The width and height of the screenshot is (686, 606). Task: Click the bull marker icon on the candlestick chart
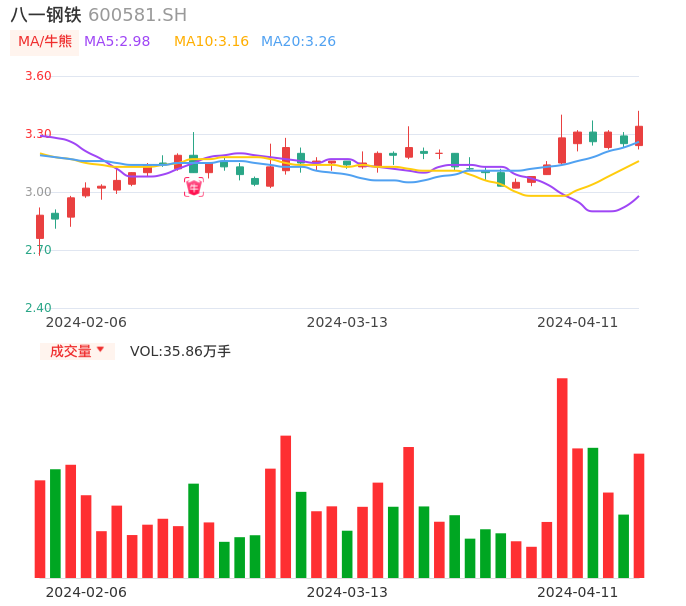pos(194,187)
